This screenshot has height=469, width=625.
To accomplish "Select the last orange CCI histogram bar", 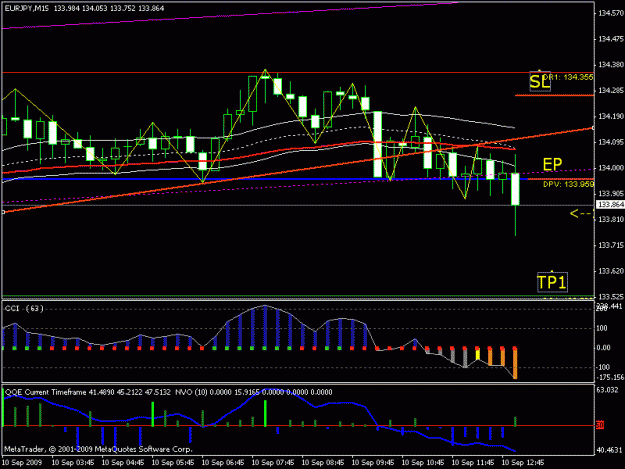I will (515, 363).
